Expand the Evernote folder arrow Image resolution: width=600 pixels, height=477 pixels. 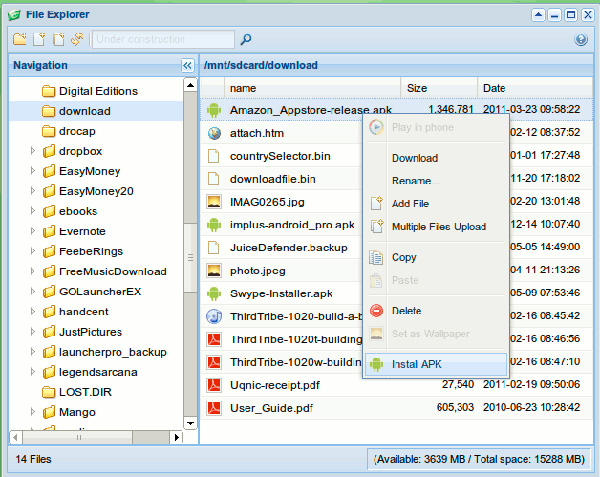point(33,231)
